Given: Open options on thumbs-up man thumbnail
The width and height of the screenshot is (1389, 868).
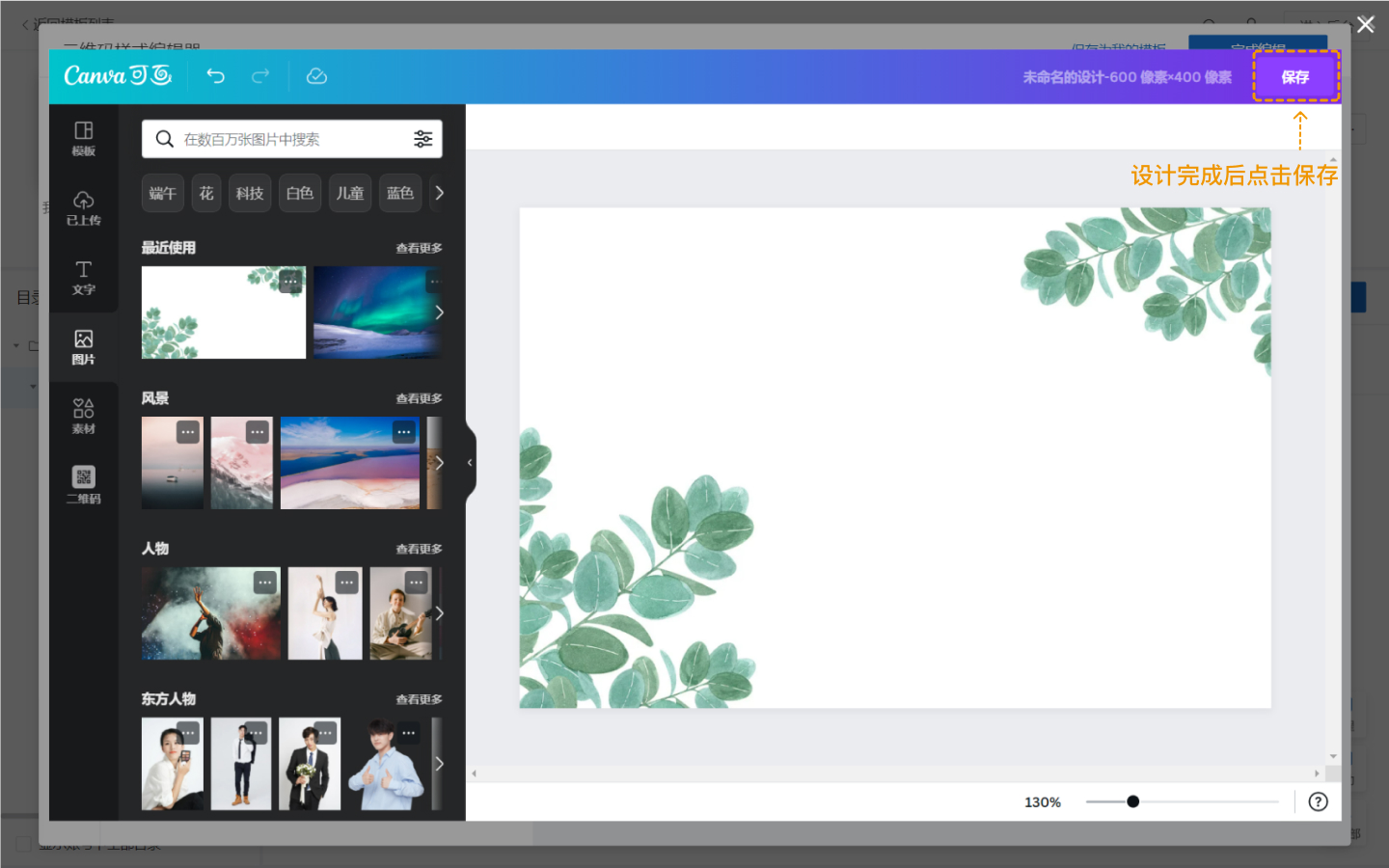Looking at the screenshot, I should (x=409, y=733).
